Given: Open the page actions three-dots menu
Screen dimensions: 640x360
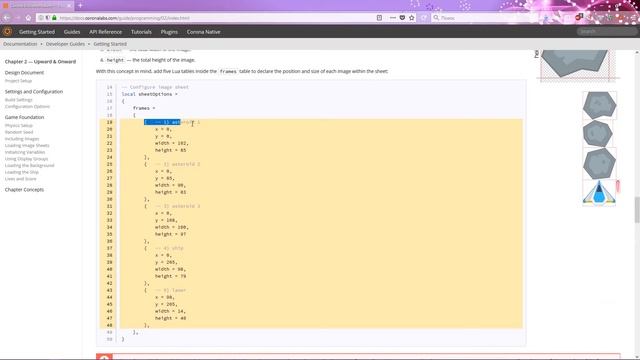Looking at the screenshot, I should click(393, 18).
